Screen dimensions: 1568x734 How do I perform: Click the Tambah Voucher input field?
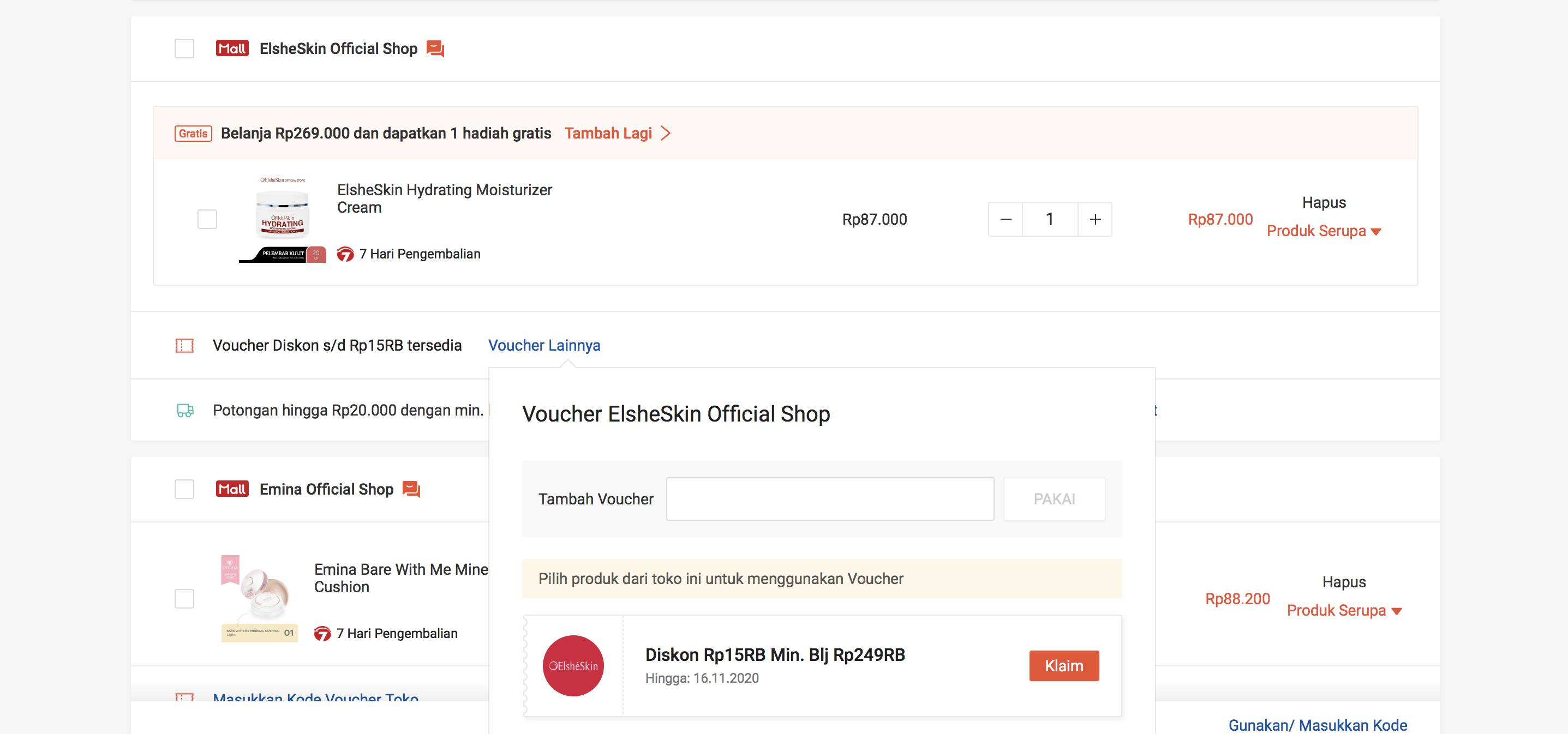pyautogui.click(x=830, y=499)
